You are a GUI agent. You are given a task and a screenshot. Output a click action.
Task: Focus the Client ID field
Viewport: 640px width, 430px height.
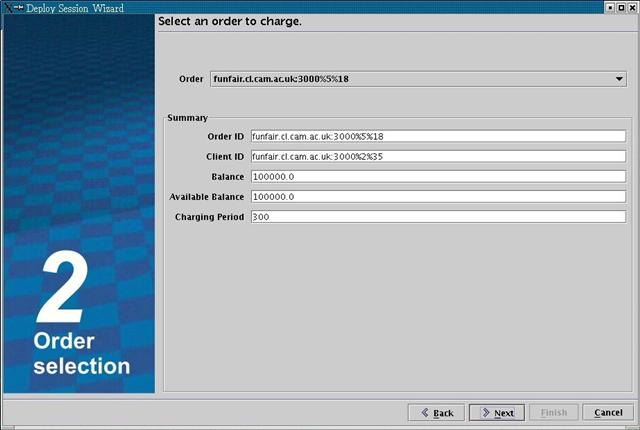[x=437, y=156]
